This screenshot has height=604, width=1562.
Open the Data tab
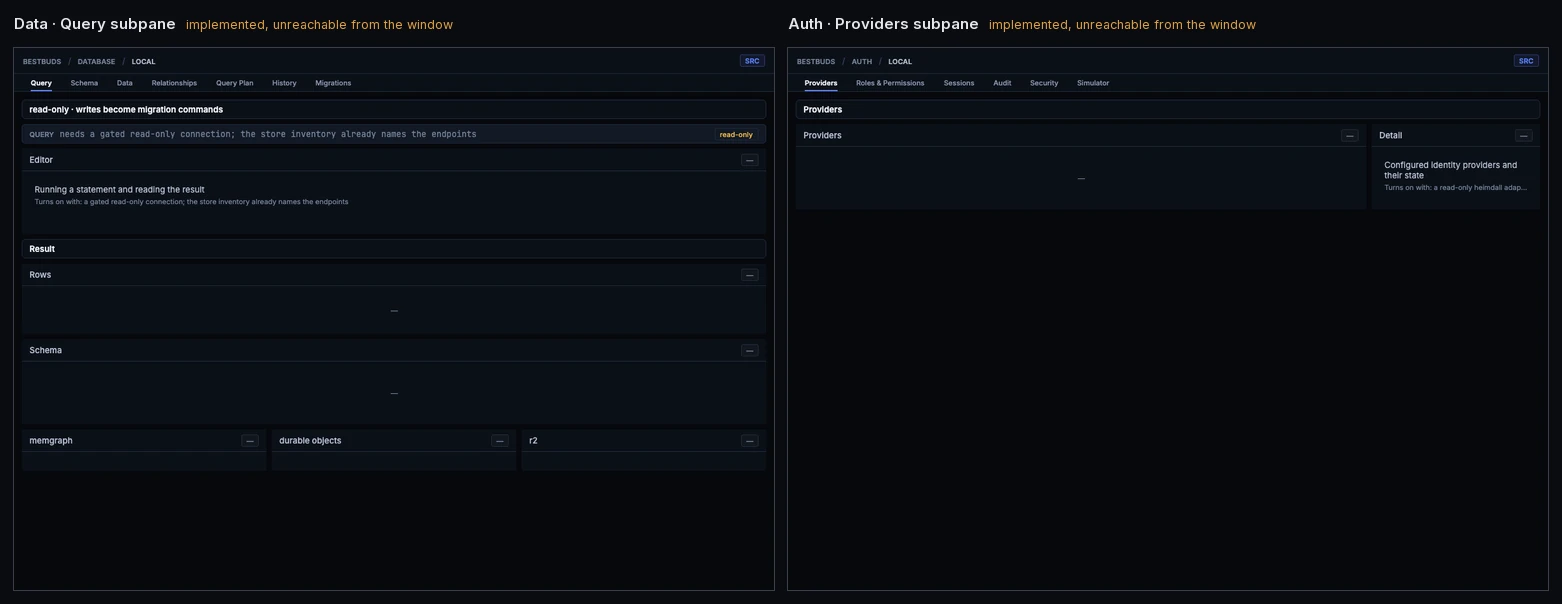[x=125, y=83]
